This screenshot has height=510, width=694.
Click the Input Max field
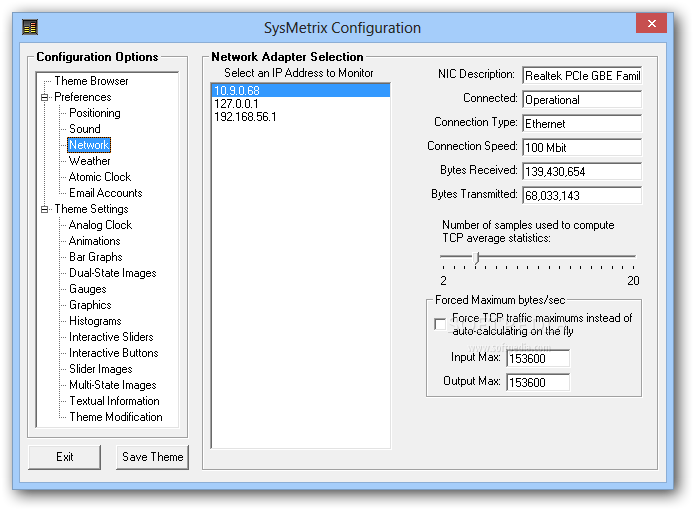pyautogui.click(x=538, y=358)
